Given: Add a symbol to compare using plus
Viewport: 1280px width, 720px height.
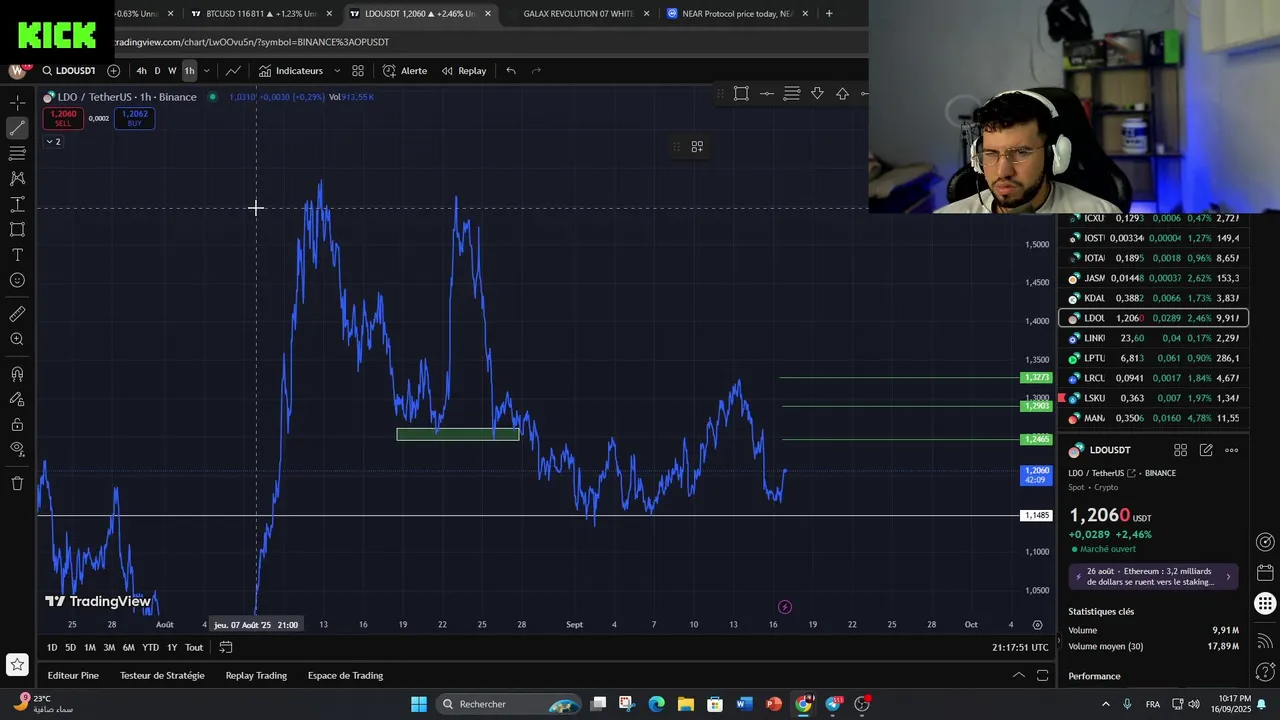Looking at the screenshot, I should coord(113,71).
